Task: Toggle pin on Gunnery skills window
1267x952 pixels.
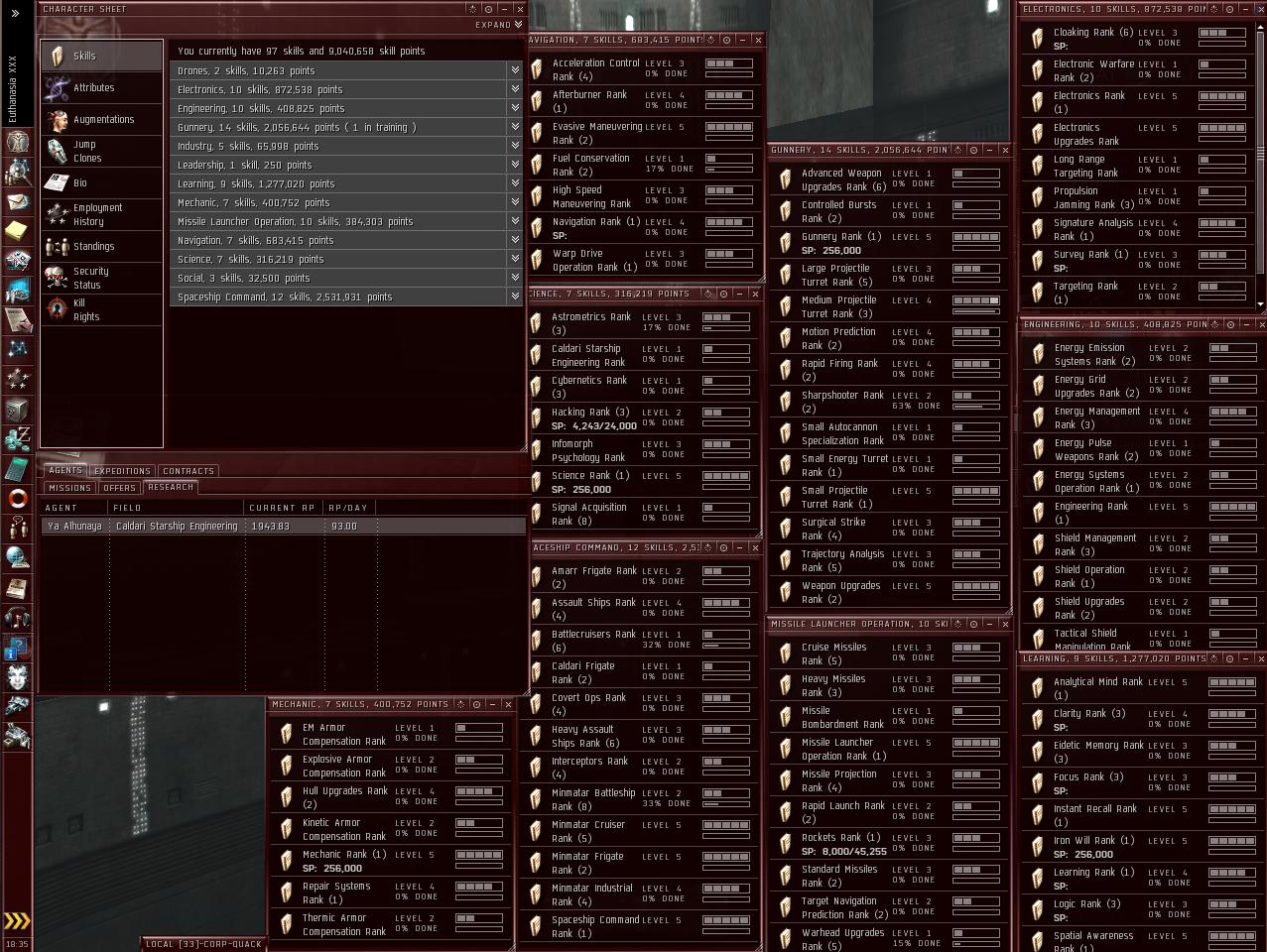Action: [x=957, y=150]
